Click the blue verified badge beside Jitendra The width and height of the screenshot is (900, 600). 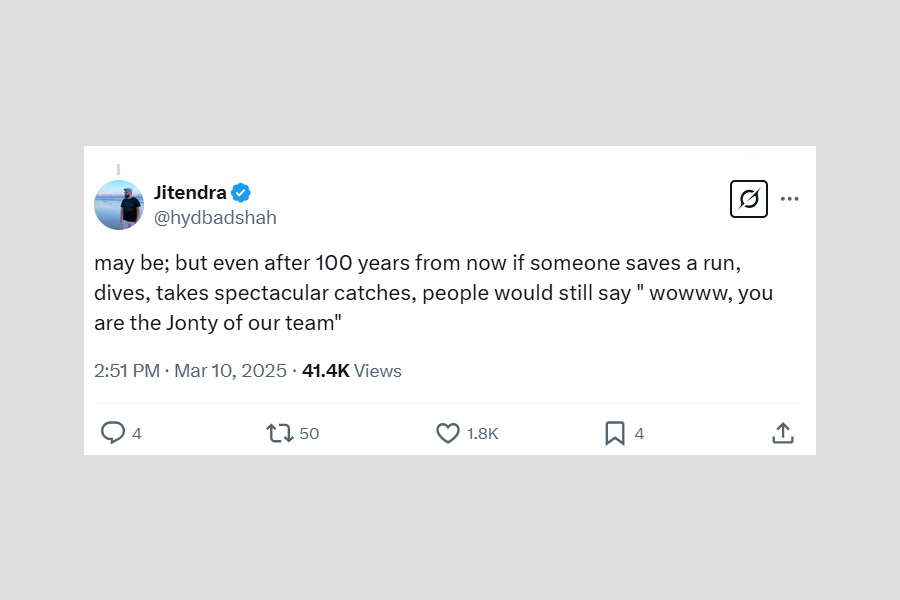click(241, 193)
